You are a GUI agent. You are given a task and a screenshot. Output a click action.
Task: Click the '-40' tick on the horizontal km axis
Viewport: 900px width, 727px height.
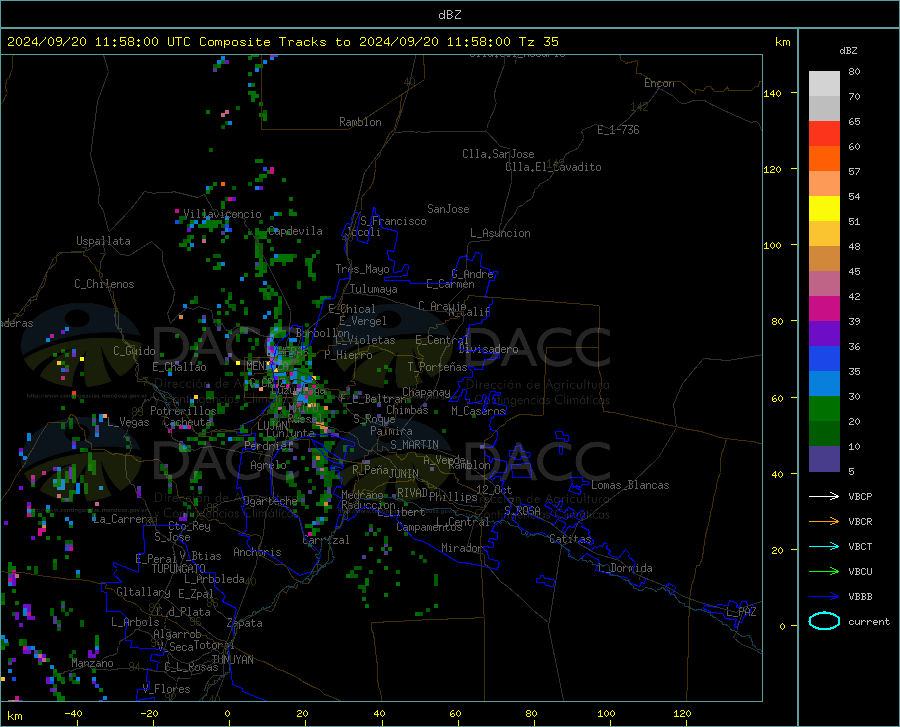click(73, 713)
